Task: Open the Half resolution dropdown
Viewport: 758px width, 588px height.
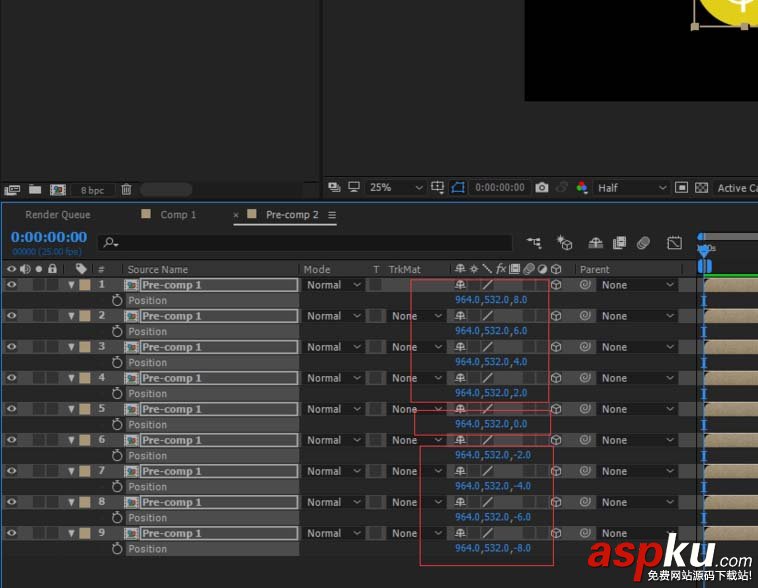Action: 632,187
